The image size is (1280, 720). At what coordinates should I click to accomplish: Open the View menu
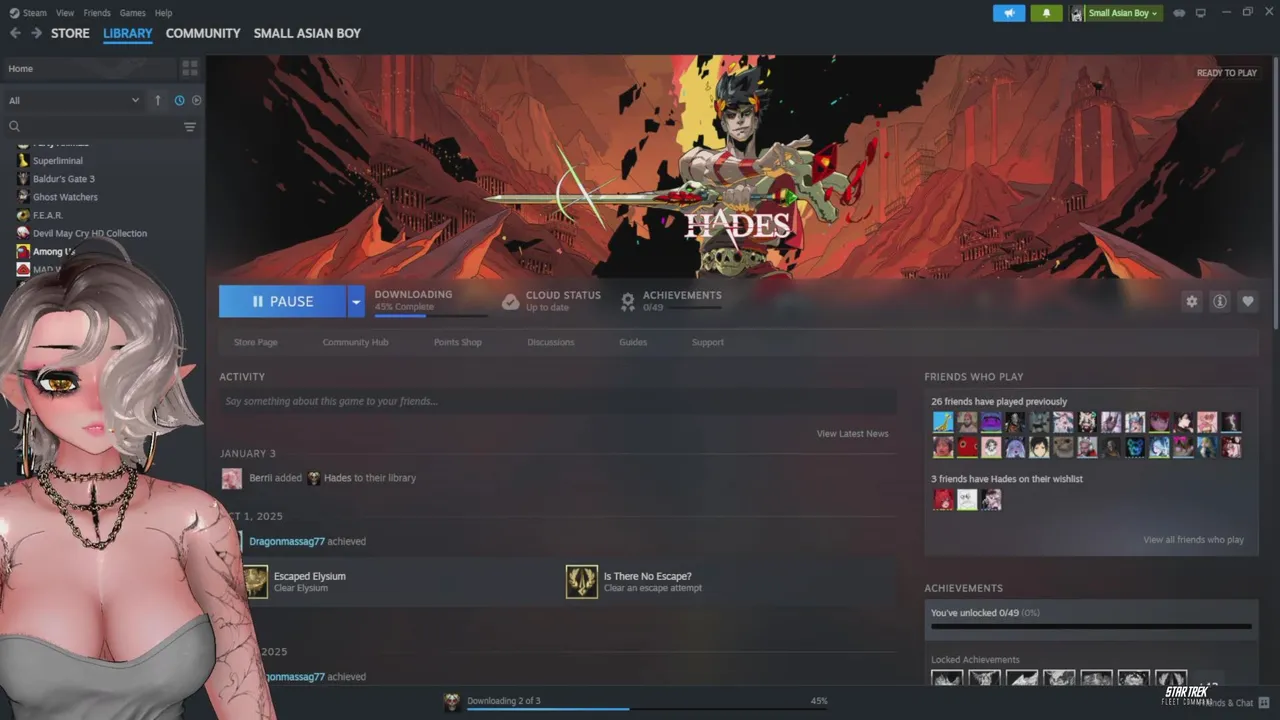tap(65, 13)
